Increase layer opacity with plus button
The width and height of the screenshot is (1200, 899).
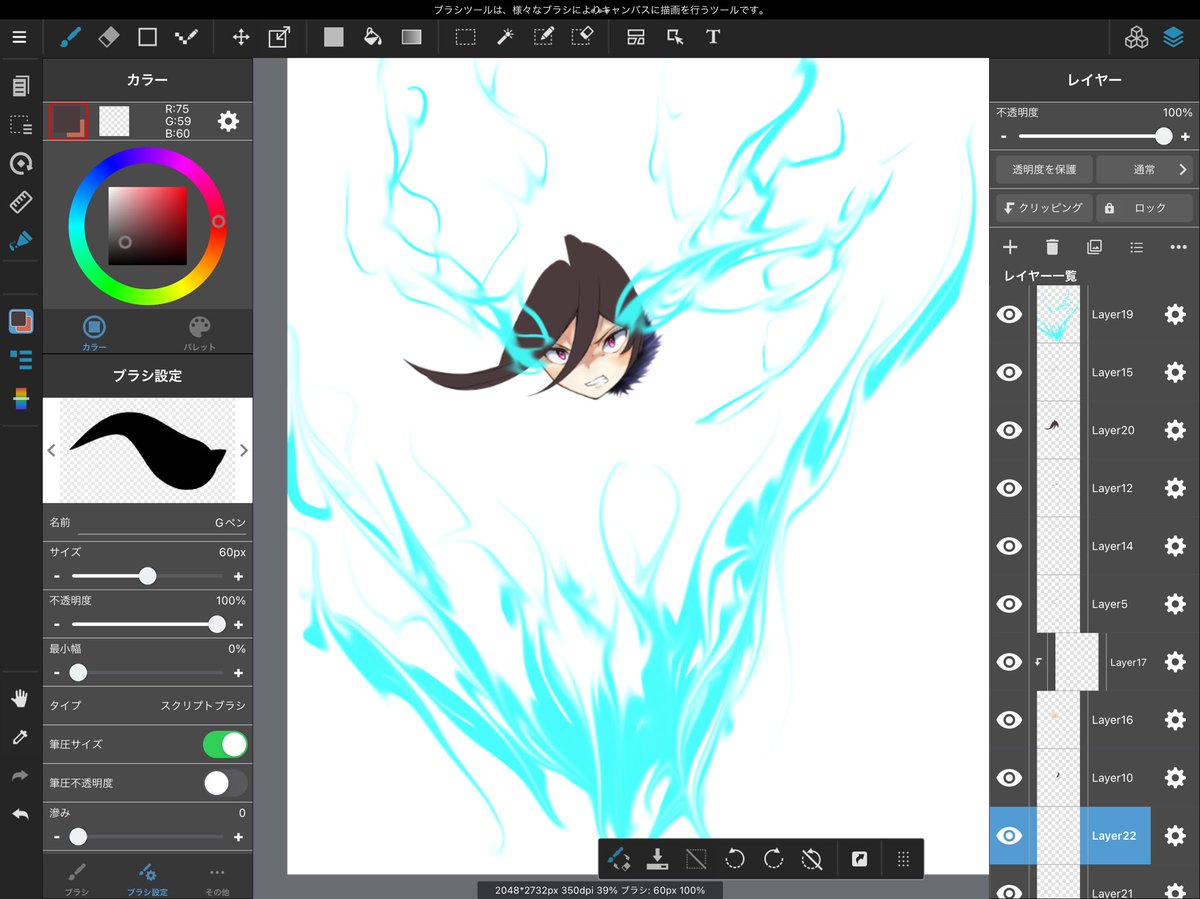click(1186, 136)
